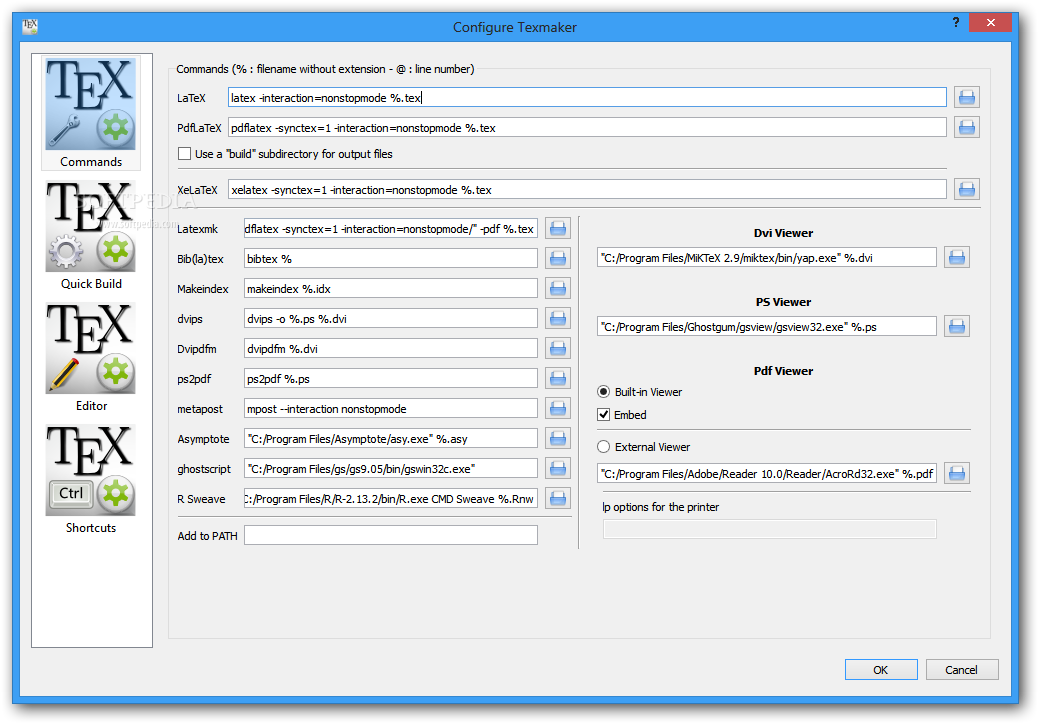Click into the Bib(la)tex command field
The width and height of the screenshot is (1039, 724).
pyautogui.click(x=390, y=258)
